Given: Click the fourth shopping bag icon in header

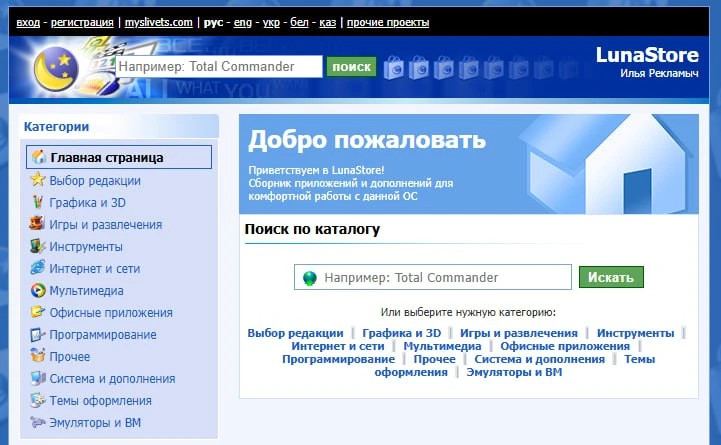Looking at the screenshot, I should point(468,68).
